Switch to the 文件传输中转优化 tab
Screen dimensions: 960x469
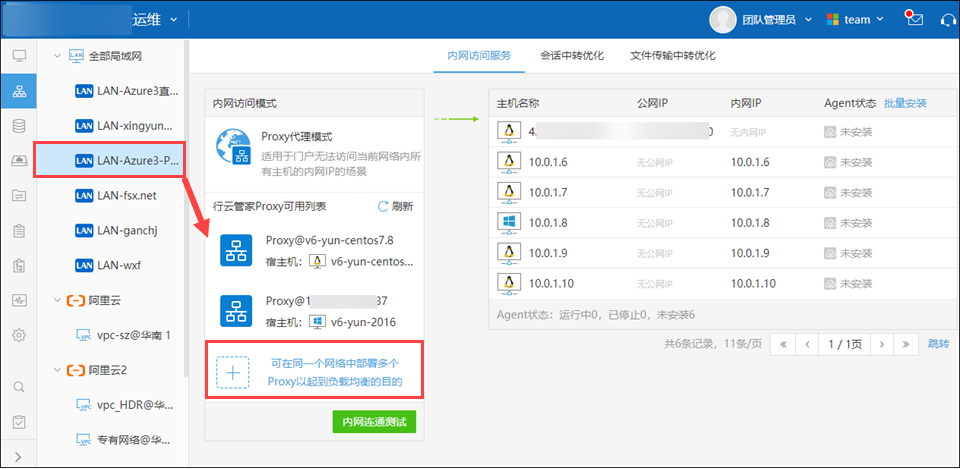[x=672, y=56]
